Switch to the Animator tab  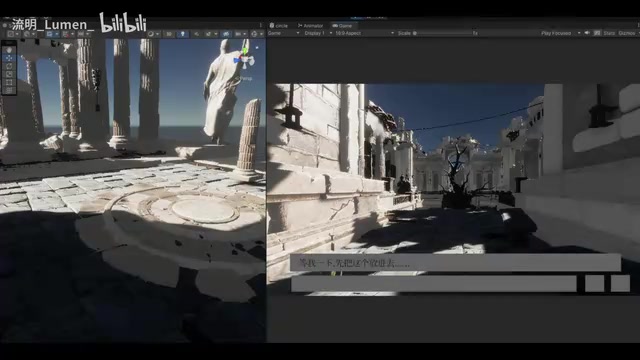tap(310, 26)
